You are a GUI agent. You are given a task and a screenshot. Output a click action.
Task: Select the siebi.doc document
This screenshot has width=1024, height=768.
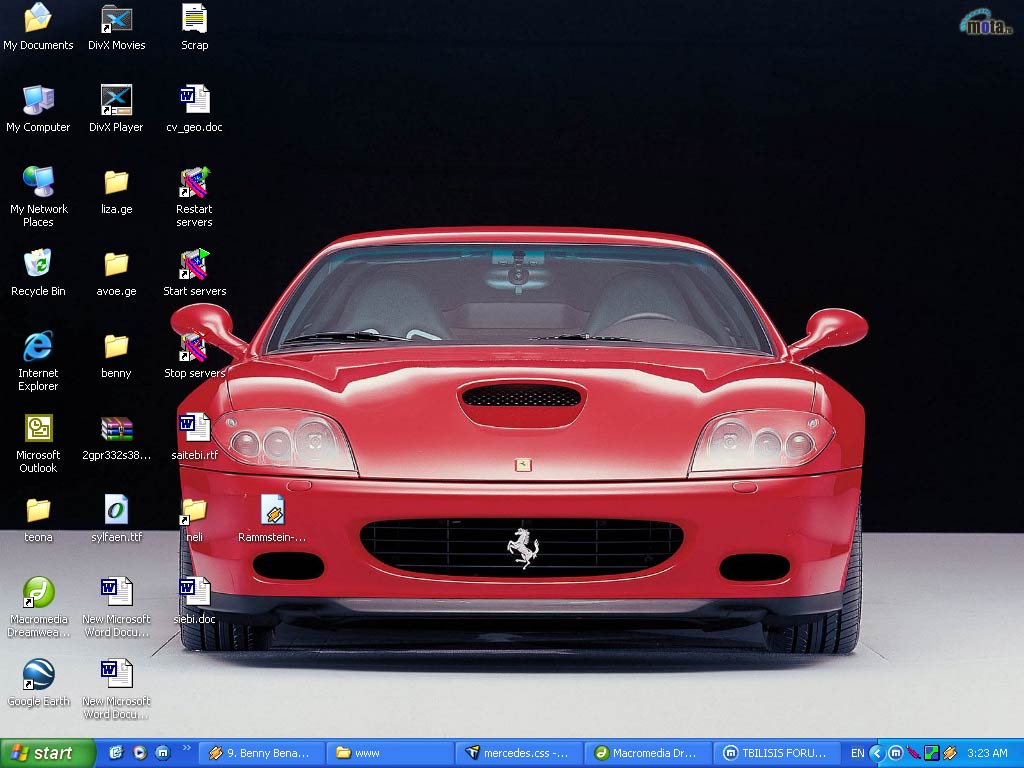(195, 601)
